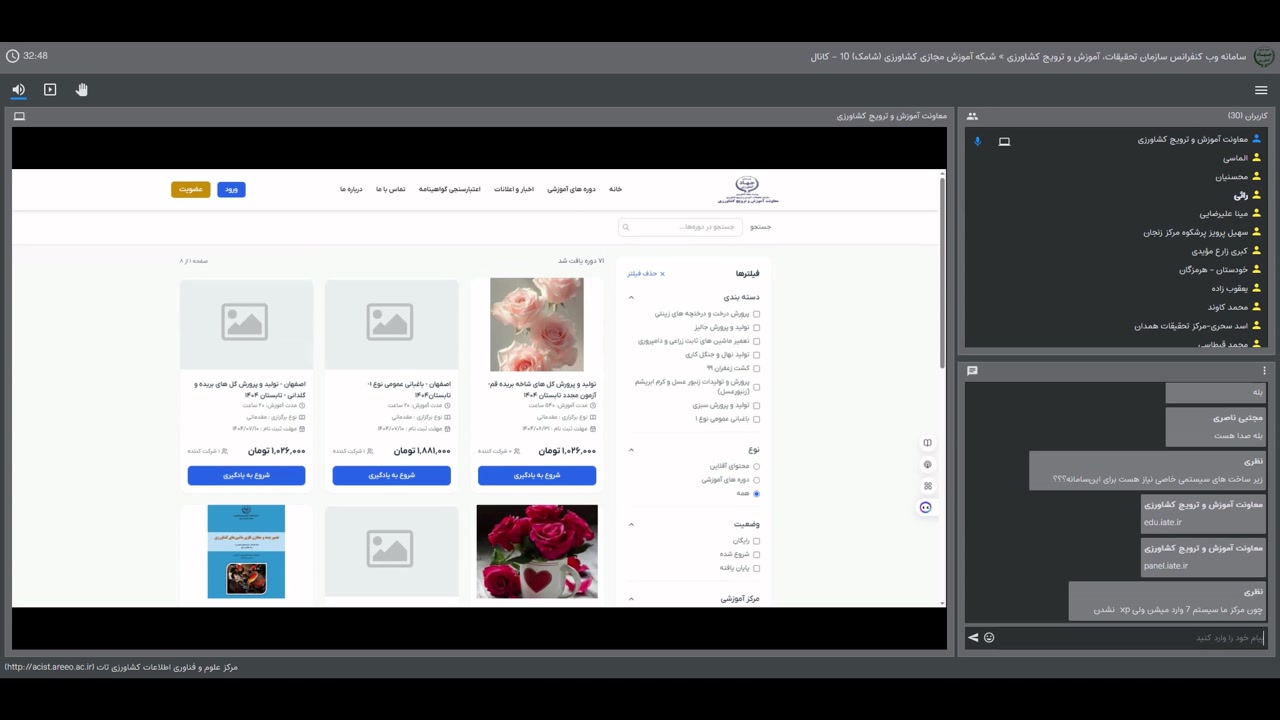Open the خانه menu item
Screen dimensions: 1280x720
point(615,189)
